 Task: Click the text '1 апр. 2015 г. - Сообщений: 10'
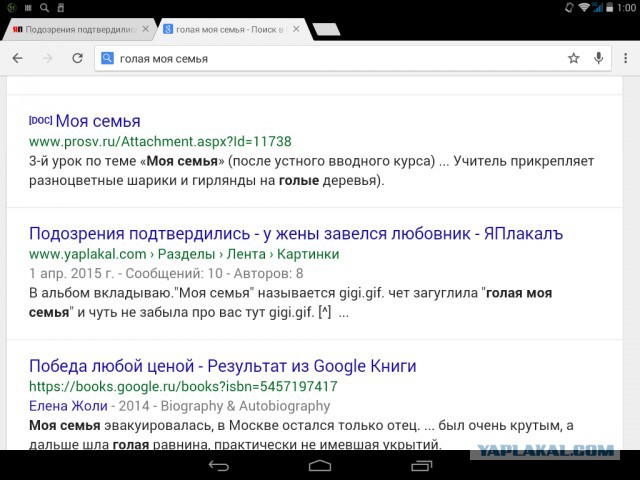point(126,273)
